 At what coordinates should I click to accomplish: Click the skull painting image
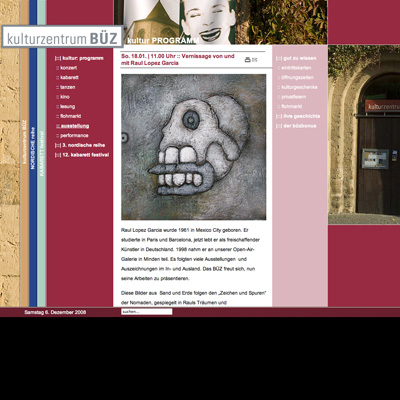(x=194, y=147)
